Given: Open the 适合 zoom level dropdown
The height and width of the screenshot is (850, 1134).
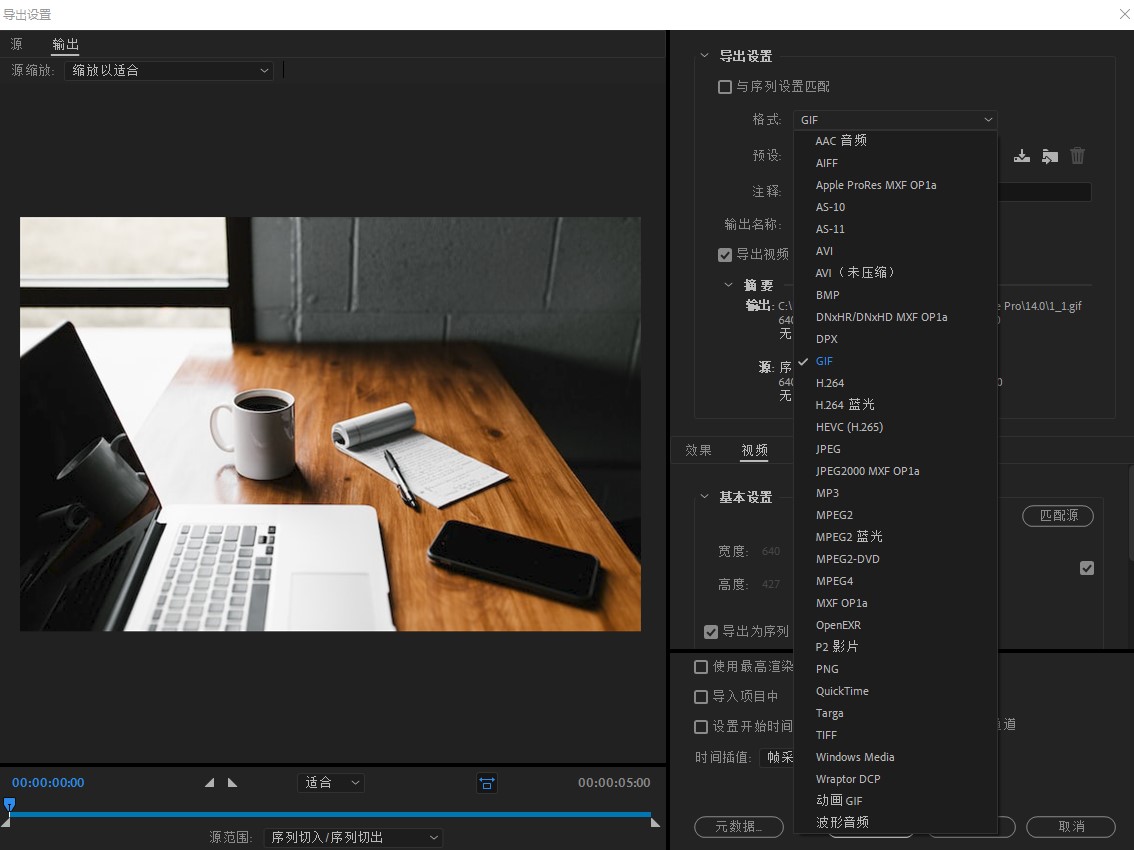Looking at the screenshot, I should coord(331,783).
